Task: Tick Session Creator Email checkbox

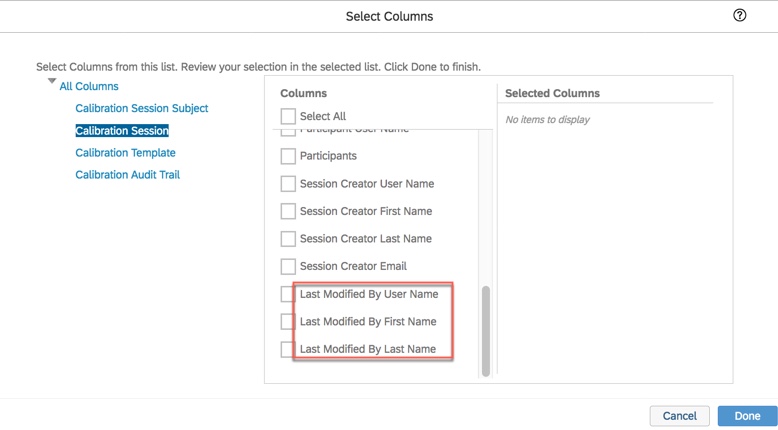Action: point(288,267)
